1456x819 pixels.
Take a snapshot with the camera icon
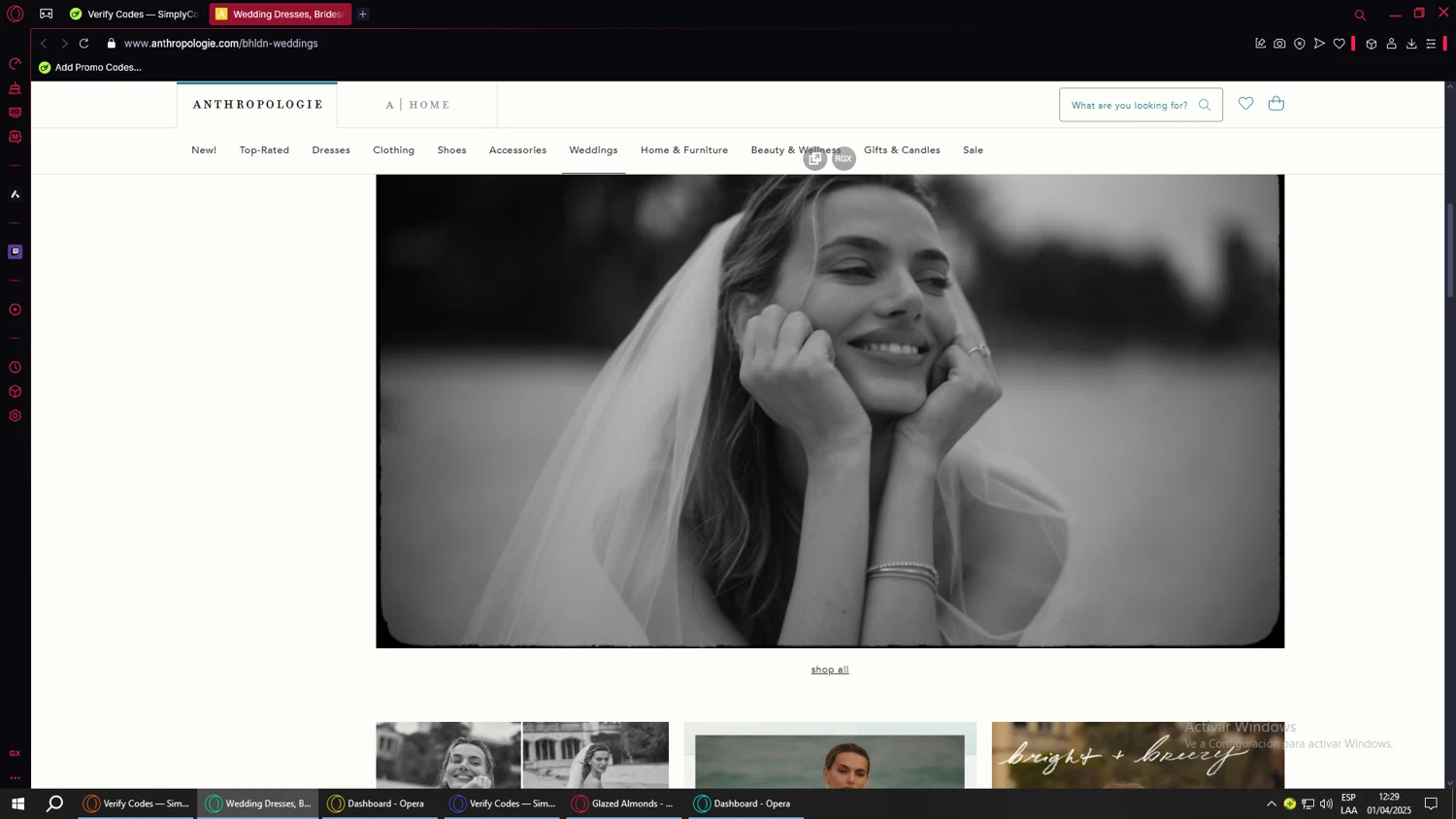point(1279,44)
